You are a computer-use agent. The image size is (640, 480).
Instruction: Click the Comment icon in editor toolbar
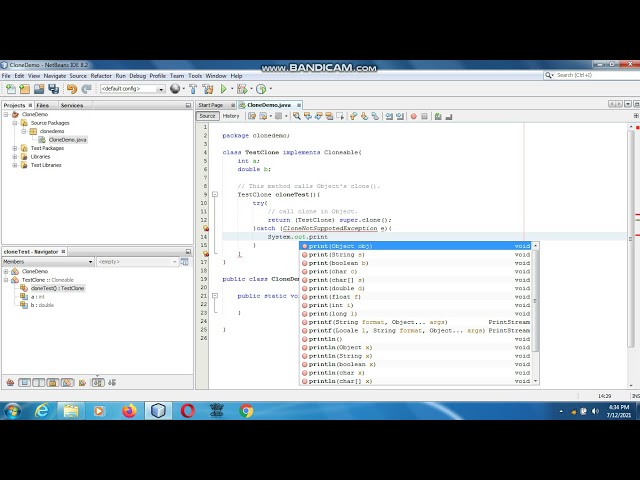(x=438, y=116)
